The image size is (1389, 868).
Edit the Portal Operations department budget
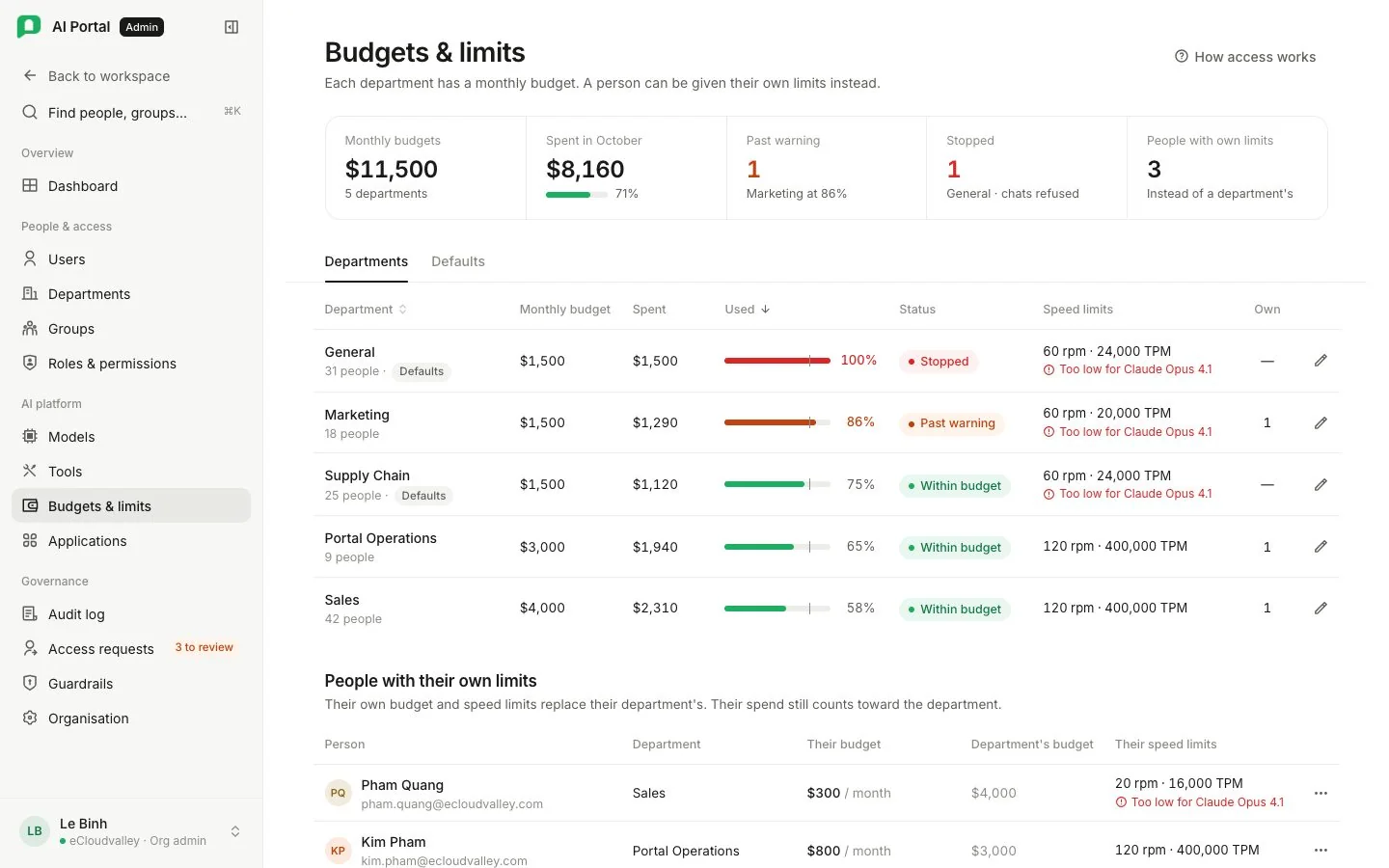coord(1321,547)
